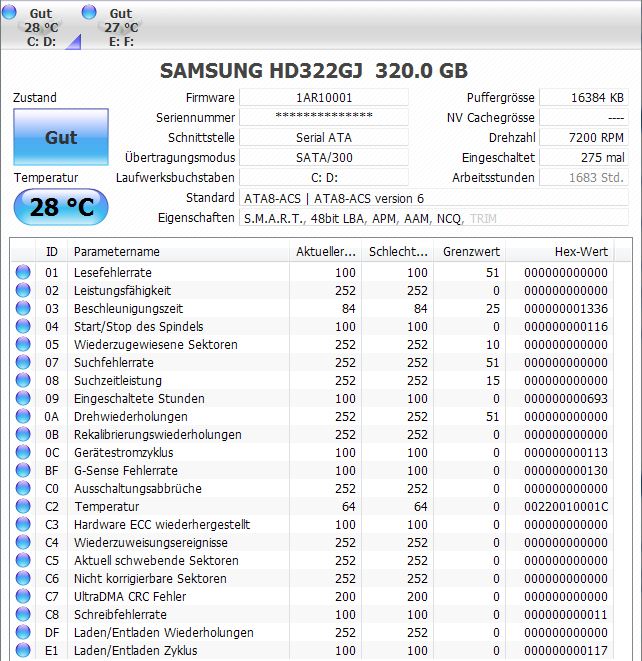Click status orb for Suchfehlerrate row
The width and height of the screenshot is (642, 661).
(x=23, y=362)
